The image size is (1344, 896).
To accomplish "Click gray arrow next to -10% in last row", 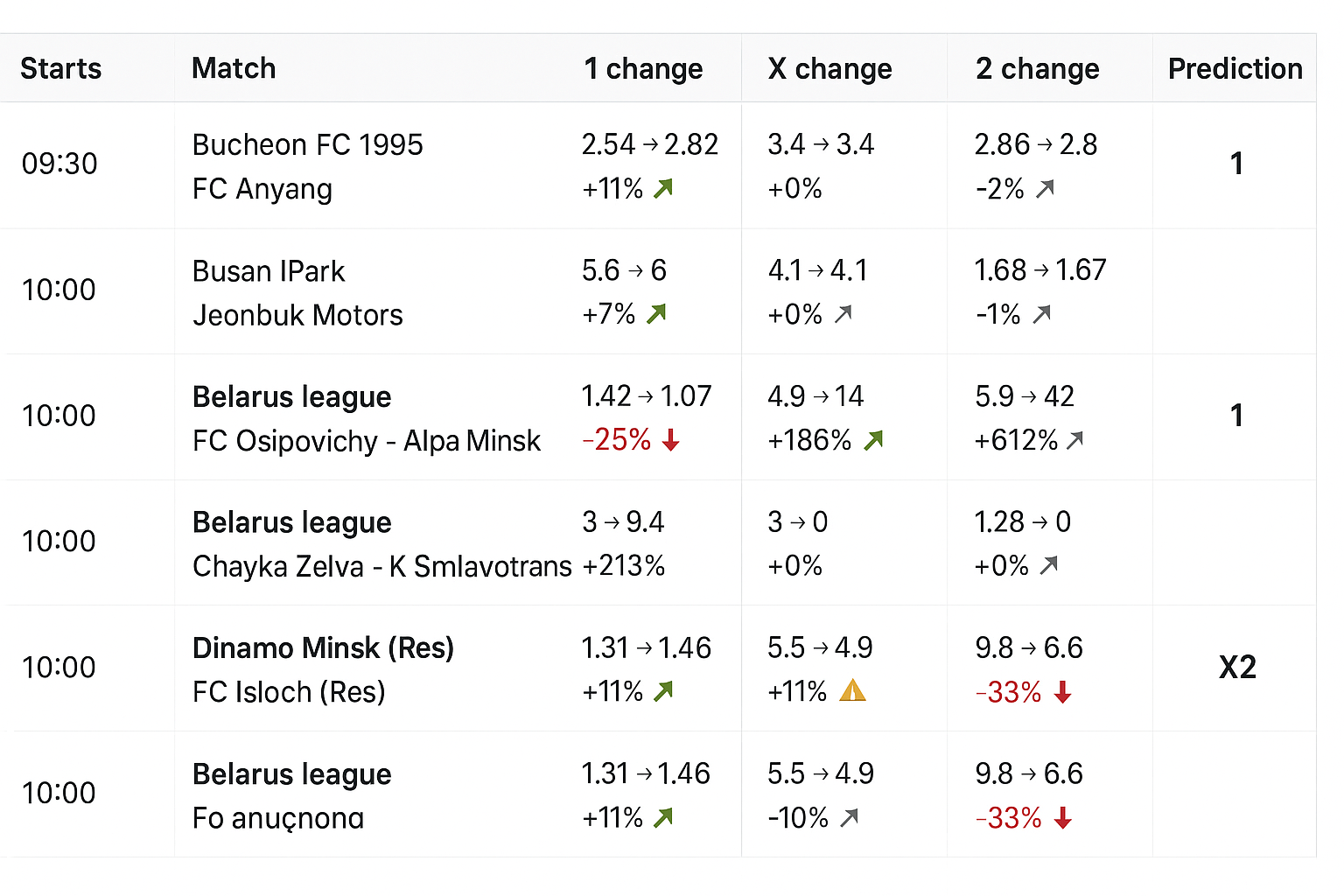I will [x=849, y=818].
